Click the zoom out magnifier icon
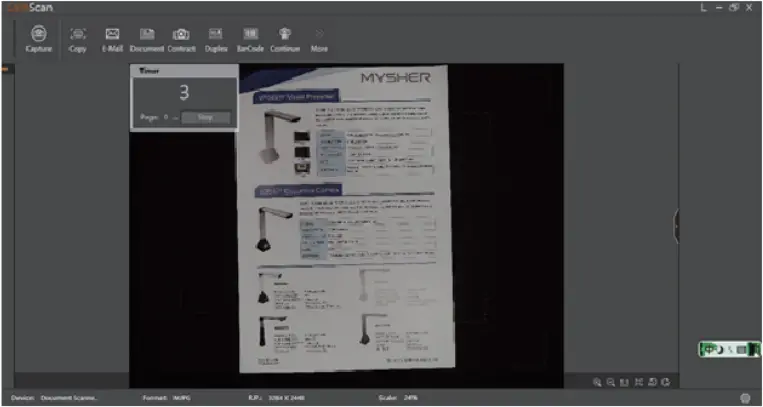763x407 pixels. coord(611,382)
